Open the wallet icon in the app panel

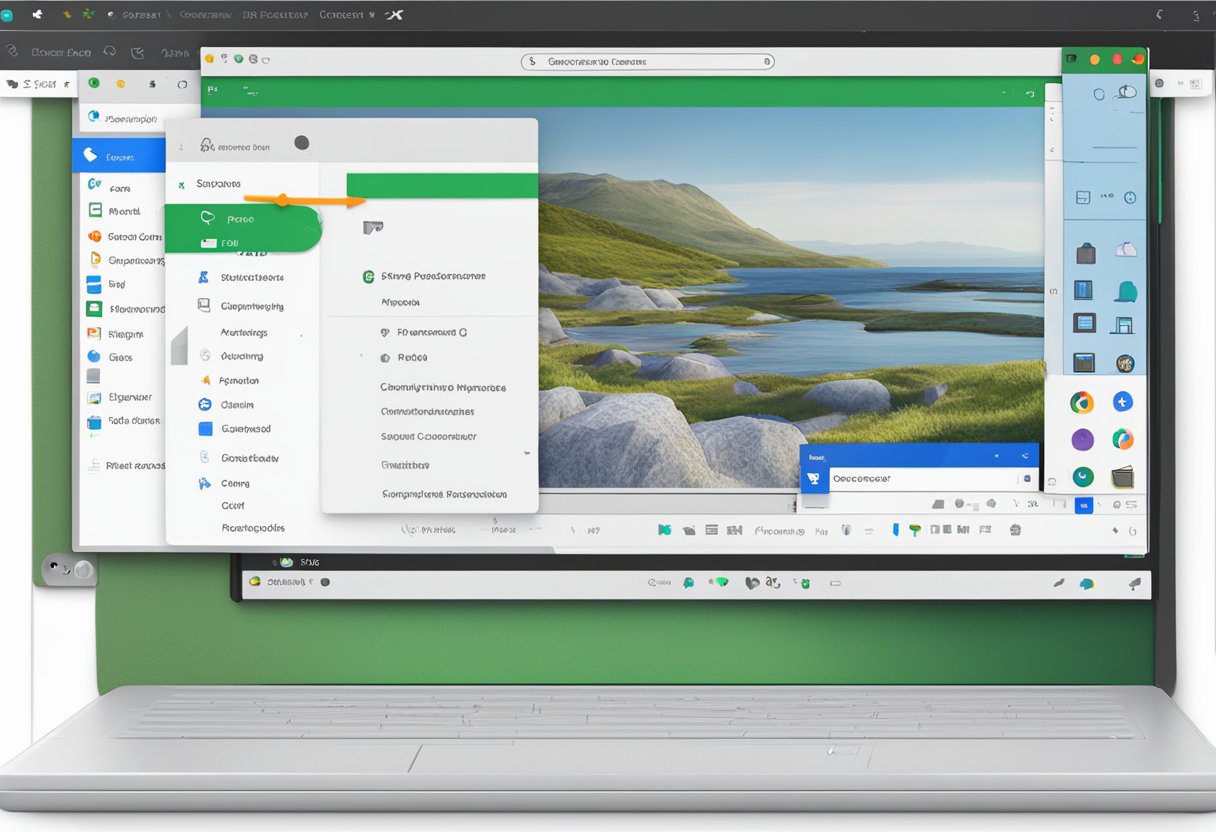tap(1123, 477)
